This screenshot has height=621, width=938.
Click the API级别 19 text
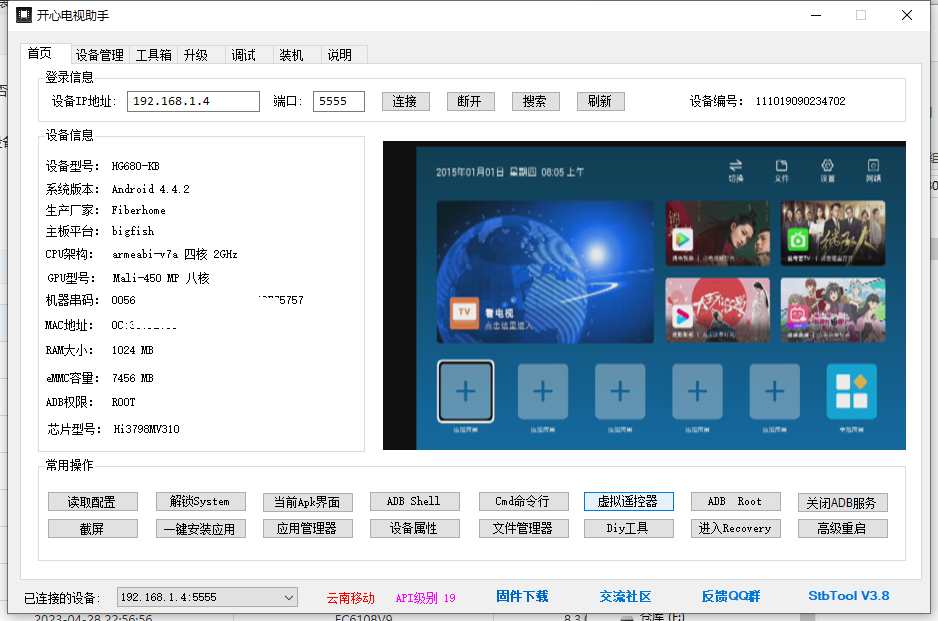tap(425, 598)
